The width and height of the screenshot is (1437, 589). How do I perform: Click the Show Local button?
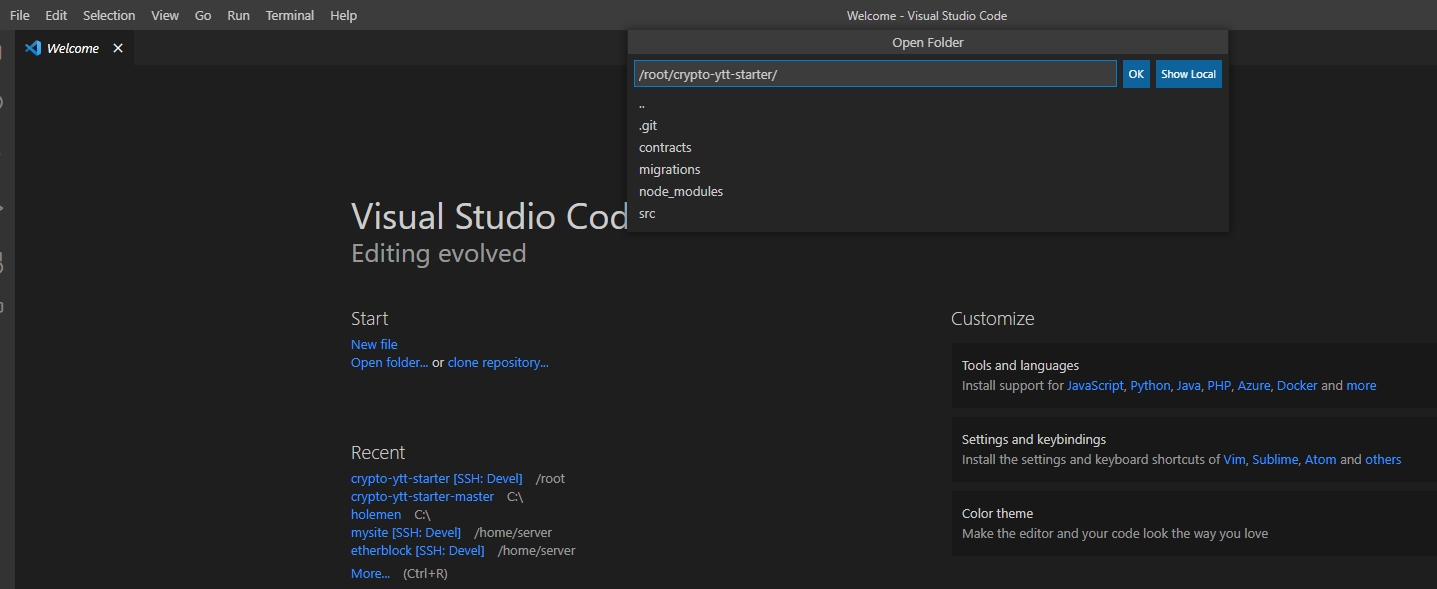point(1188,74)
